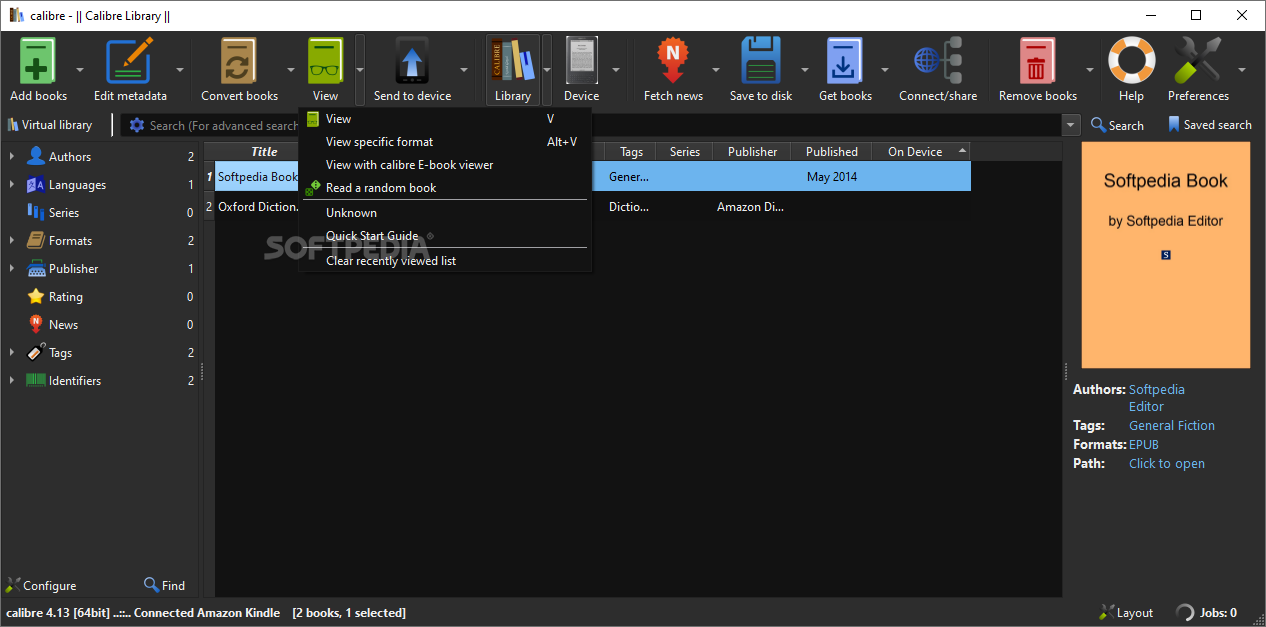Click the Configure tag browser button
This screenshot has height=627, width=1266.
41,586
